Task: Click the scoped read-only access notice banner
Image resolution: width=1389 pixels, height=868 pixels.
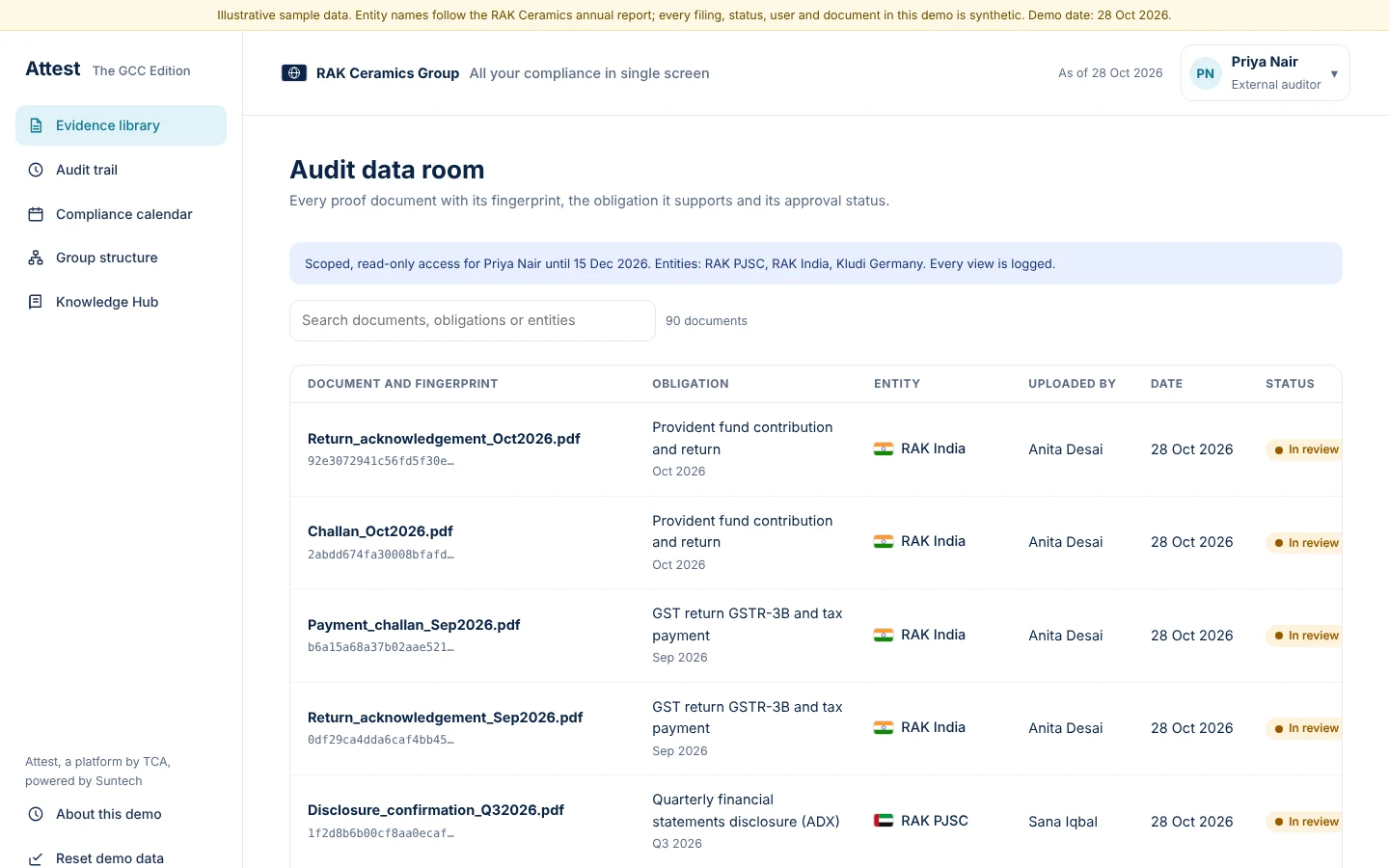Action: tap(816, 263)
